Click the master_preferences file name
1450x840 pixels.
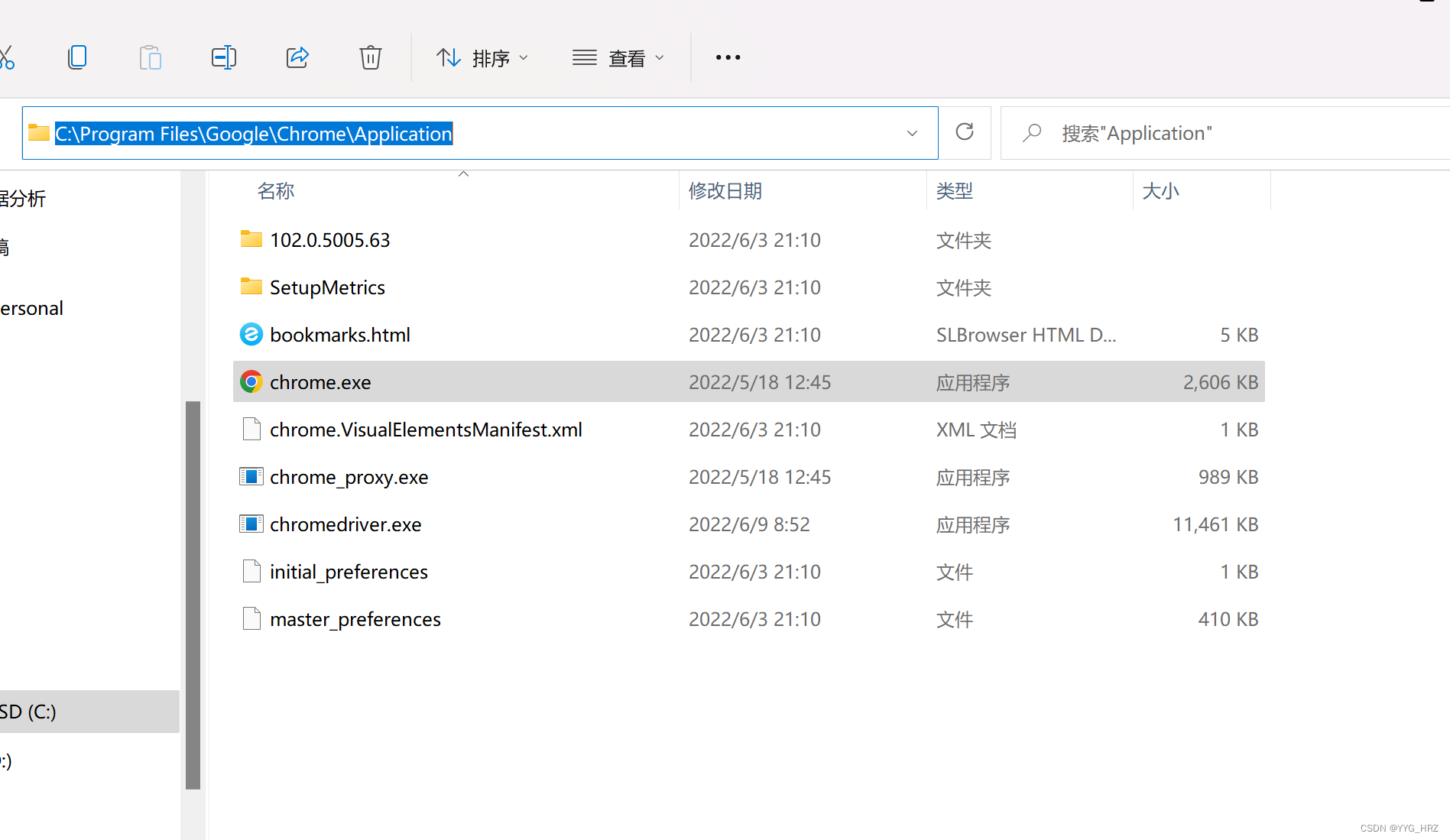click(x=355, y=619)
